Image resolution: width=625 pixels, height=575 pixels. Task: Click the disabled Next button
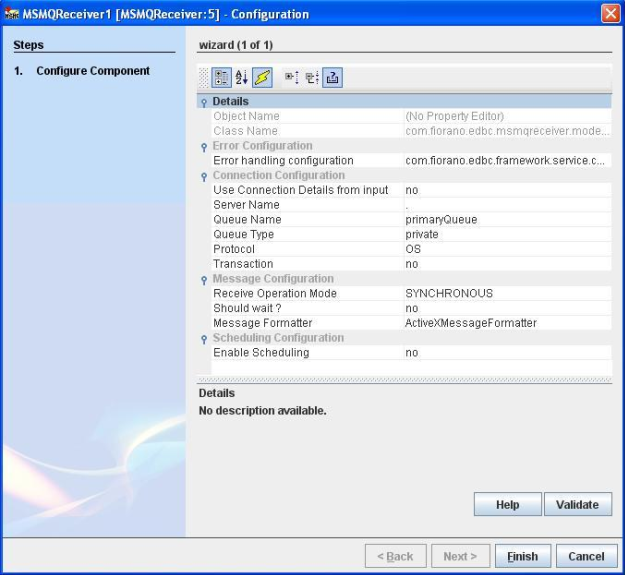(x=460, y=556)
